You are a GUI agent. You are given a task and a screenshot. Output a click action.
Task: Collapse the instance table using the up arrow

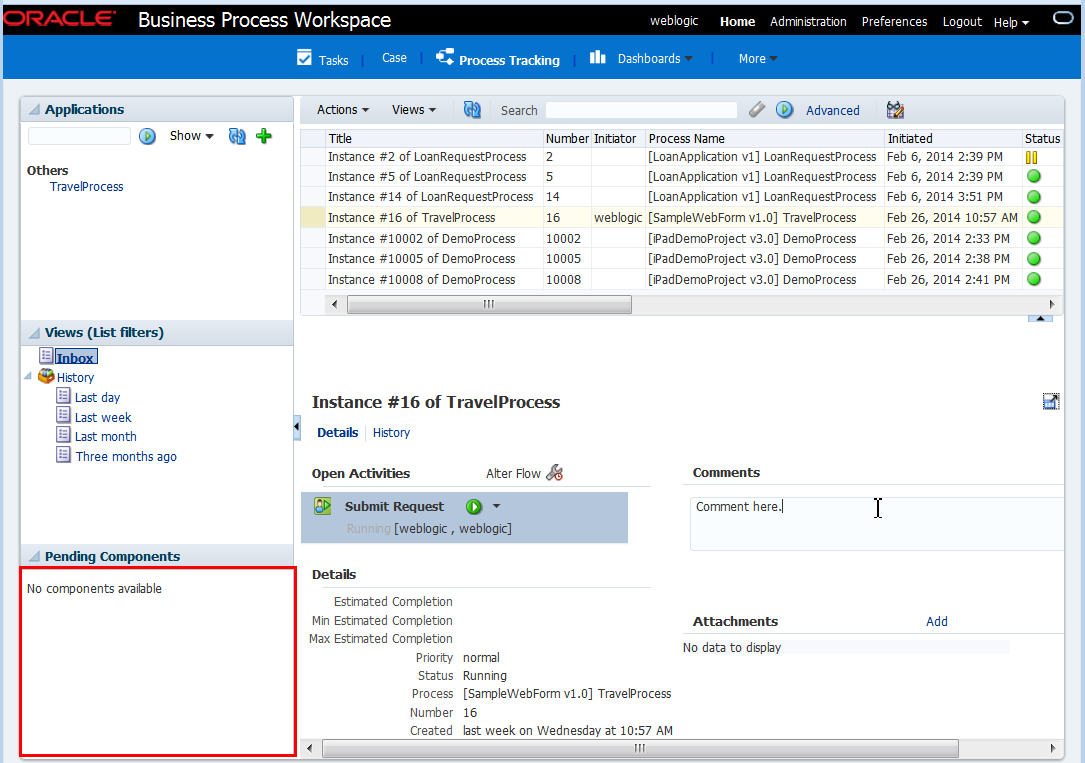tap(1040, 318)
